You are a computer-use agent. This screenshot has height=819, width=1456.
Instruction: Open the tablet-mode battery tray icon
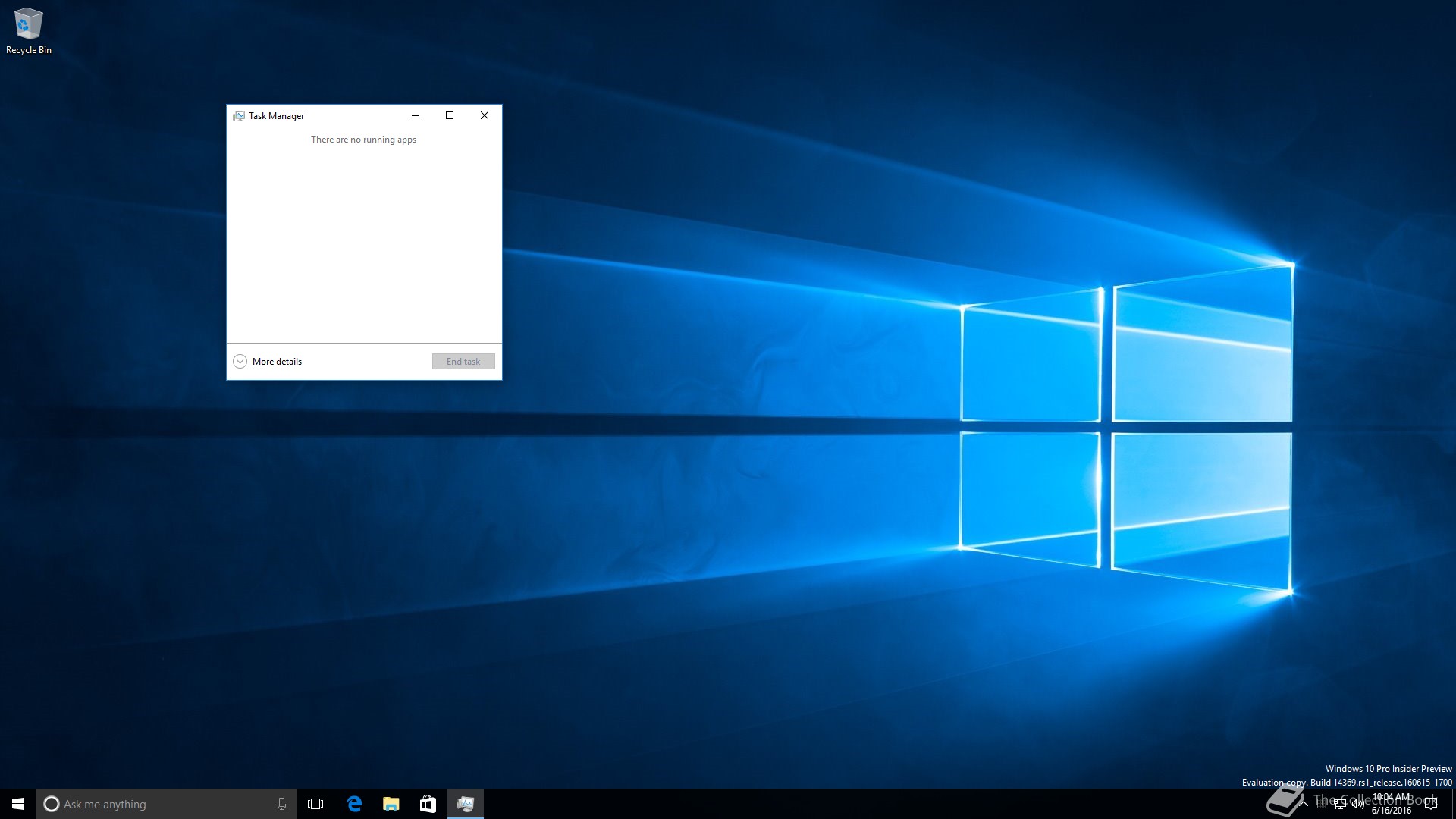pyautogui.click(x=1322, y=804)
